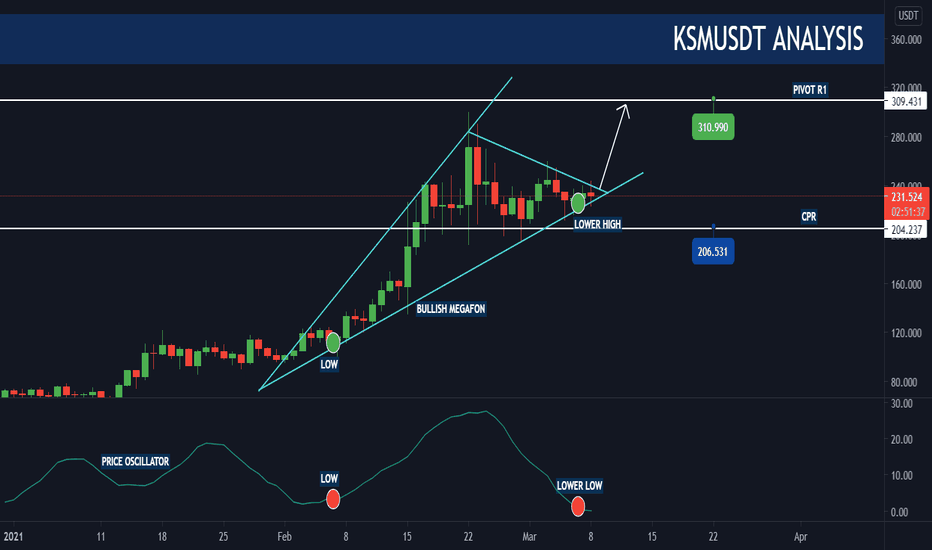Select the LOW label in oscillator pane
932x550 pixels.
(329, 479)
